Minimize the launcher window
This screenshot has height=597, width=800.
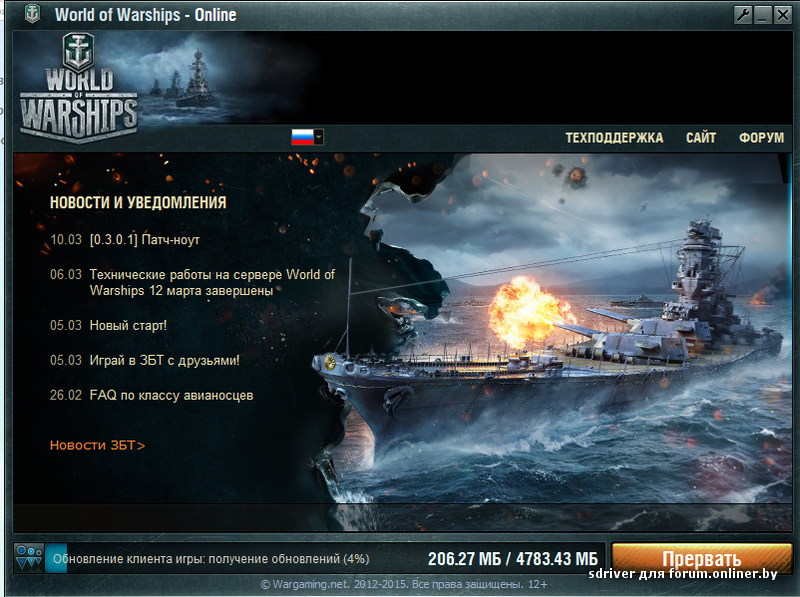(x=763, y=15)
